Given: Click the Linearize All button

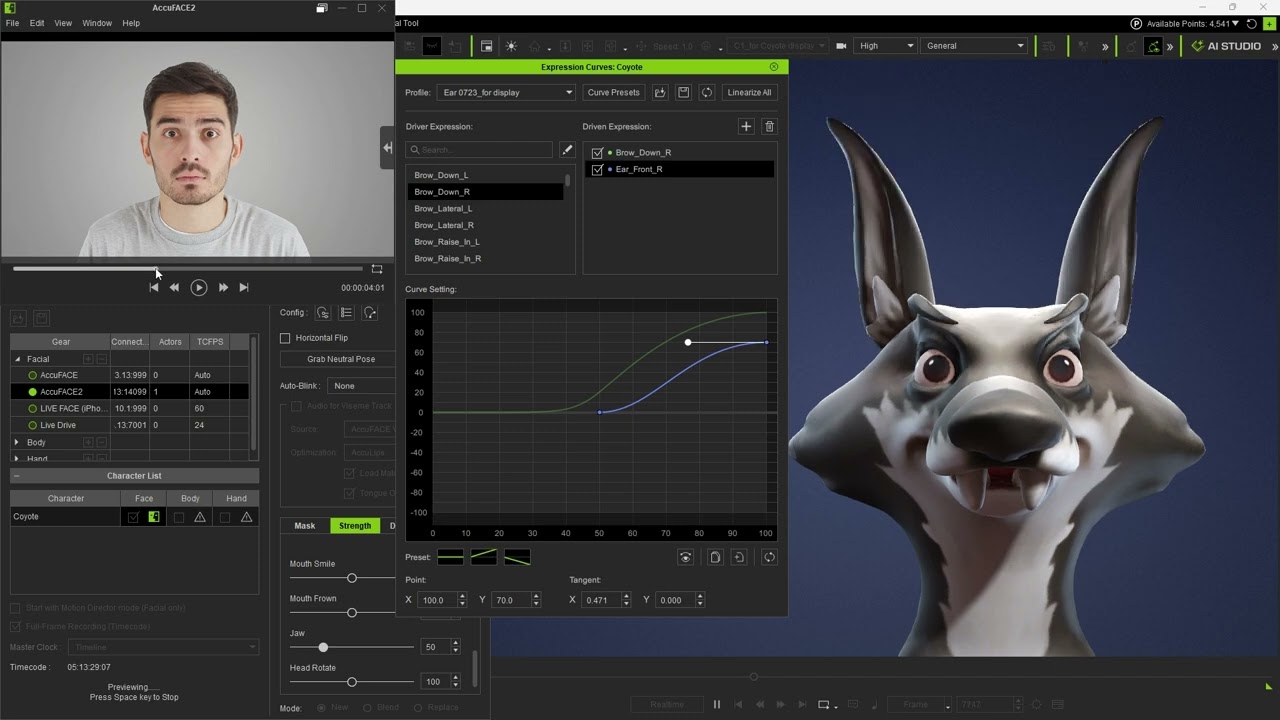Looking at the screenshot, I should tap(749, 92).
